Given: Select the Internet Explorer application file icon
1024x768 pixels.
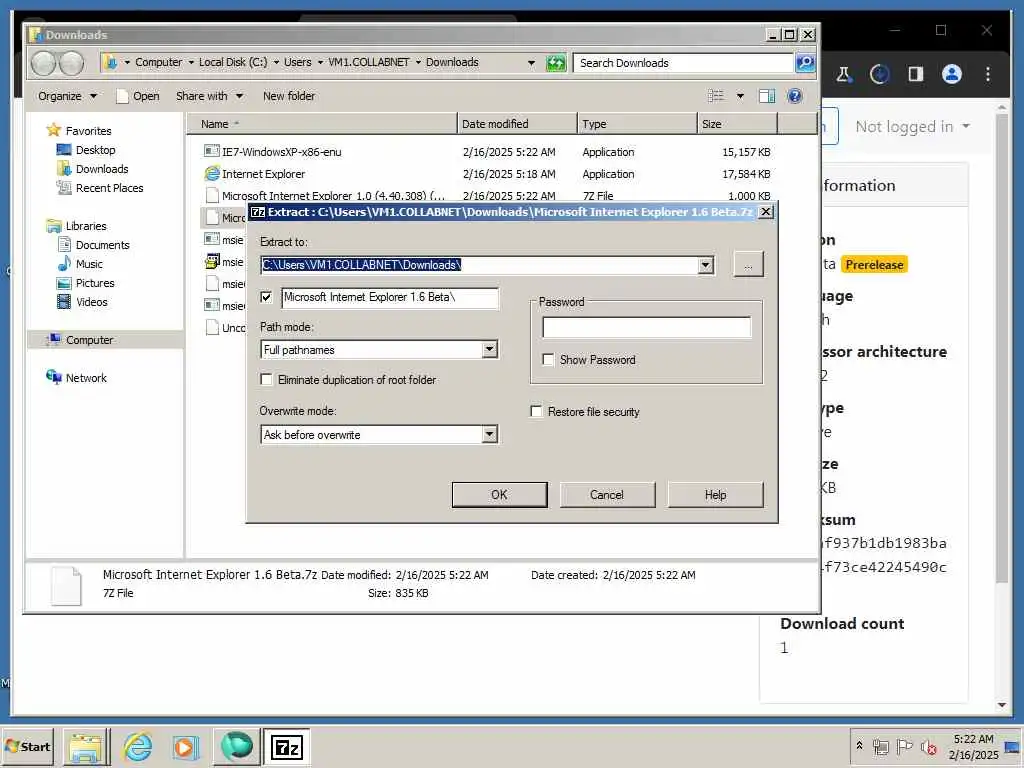Looking at the screenshot, I should coord(212,174).
